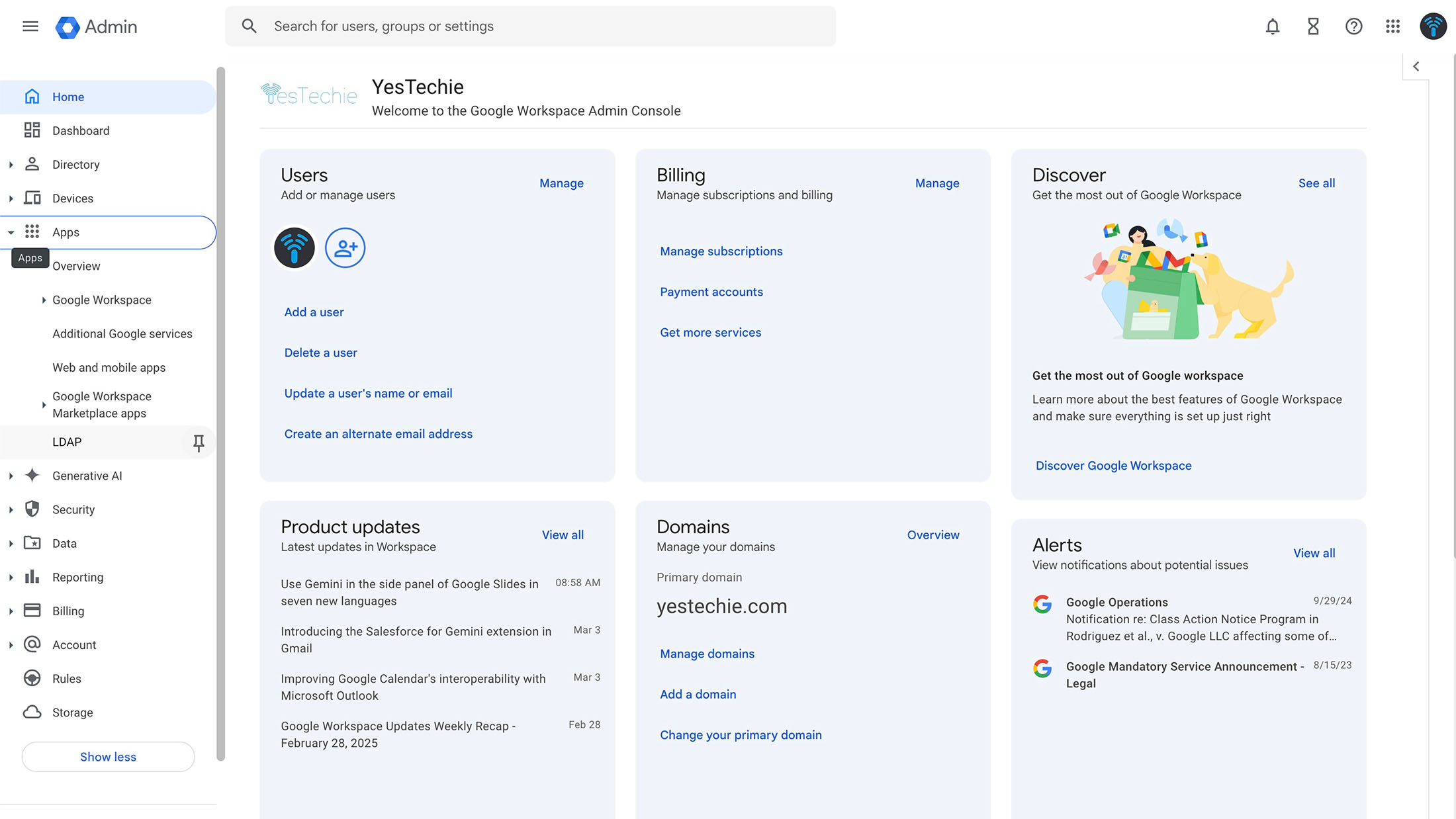Open the help question mark icon

click(1353, 26)
